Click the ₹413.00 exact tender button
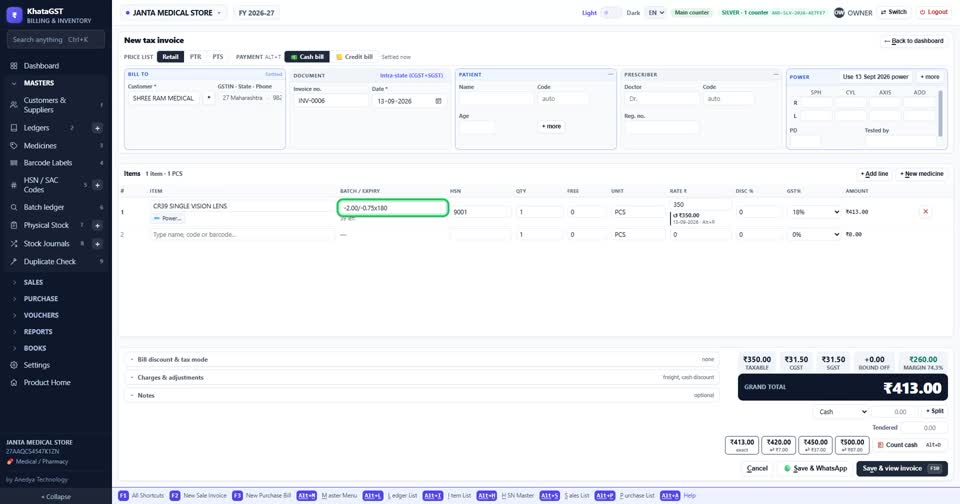Viewport: 960px width, 504px height. [x=741, y=445]
